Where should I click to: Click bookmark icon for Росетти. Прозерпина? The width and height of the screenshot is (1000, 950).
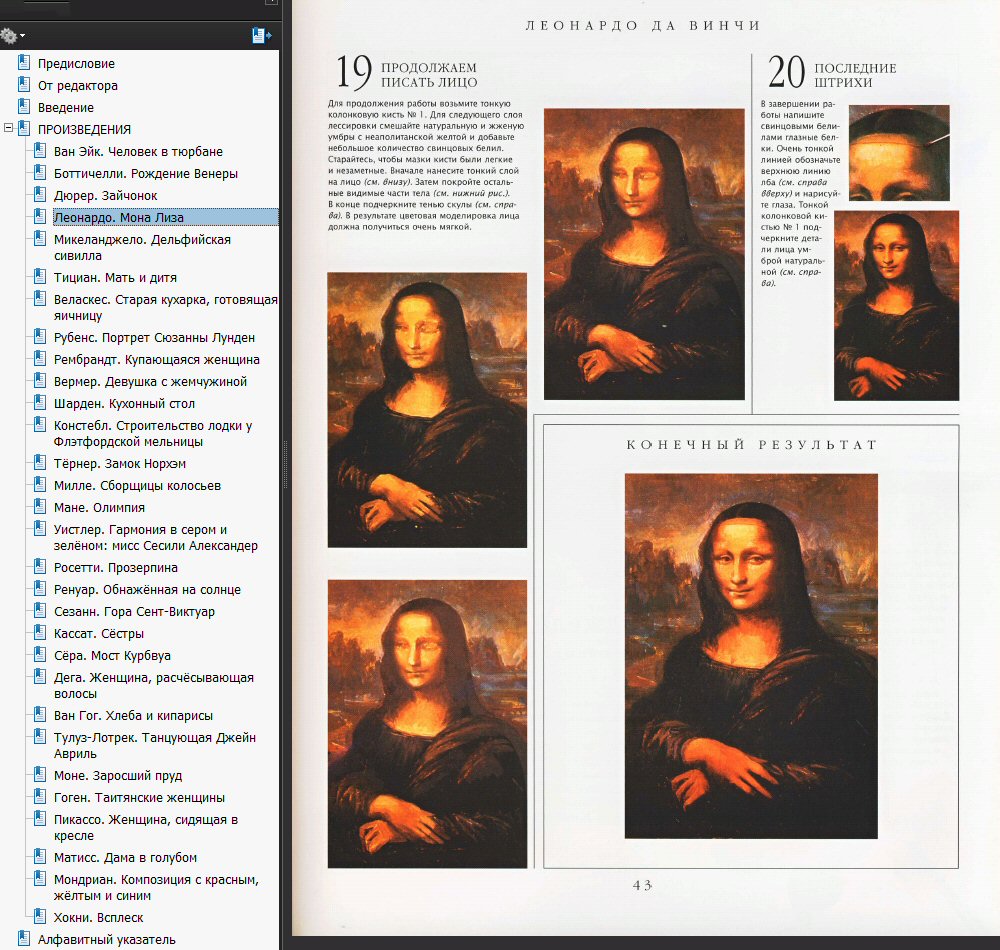click(x=40, y=567)
